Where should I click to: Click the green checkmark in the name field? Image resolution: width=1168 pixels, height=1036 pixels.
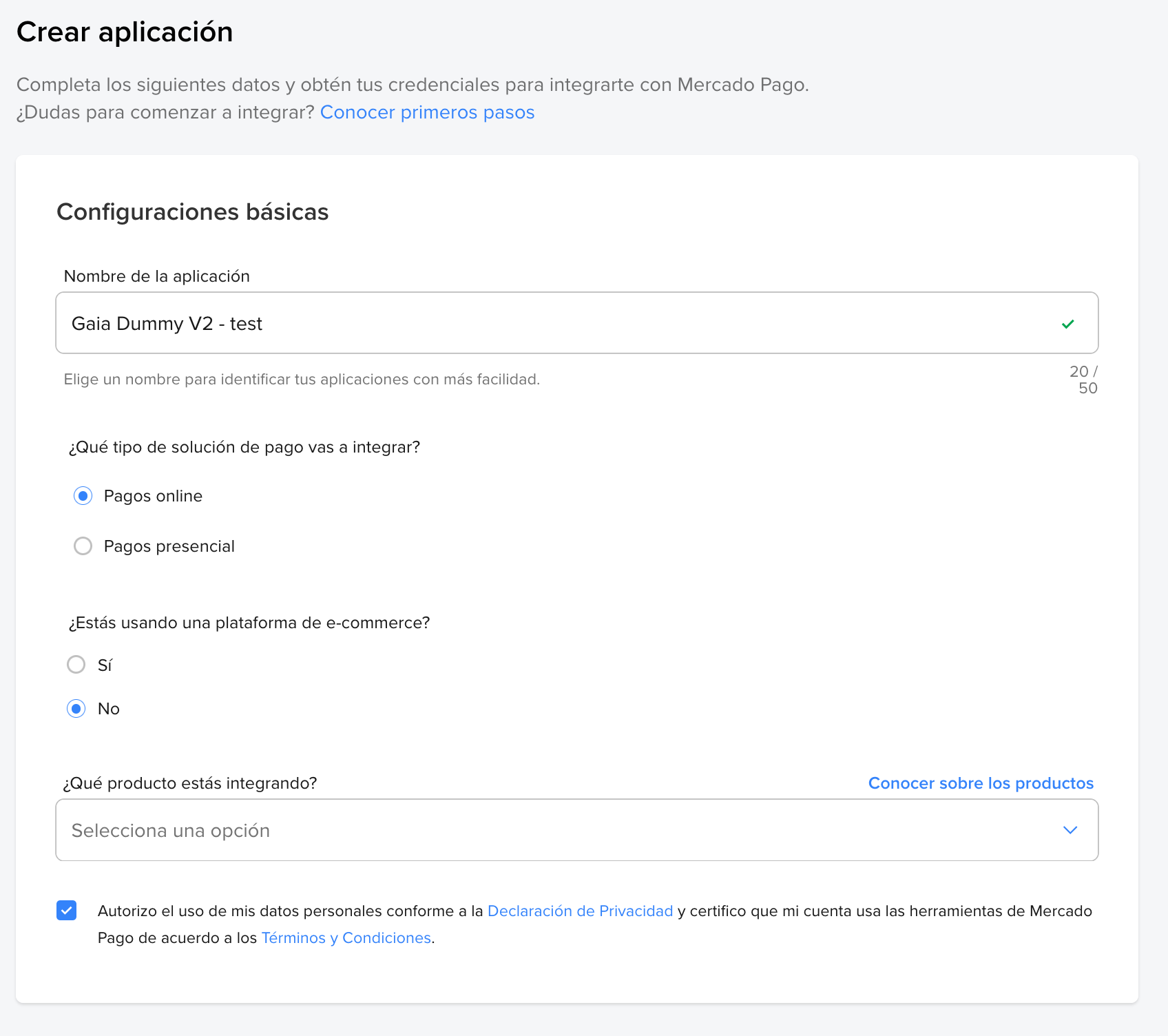1067,324
